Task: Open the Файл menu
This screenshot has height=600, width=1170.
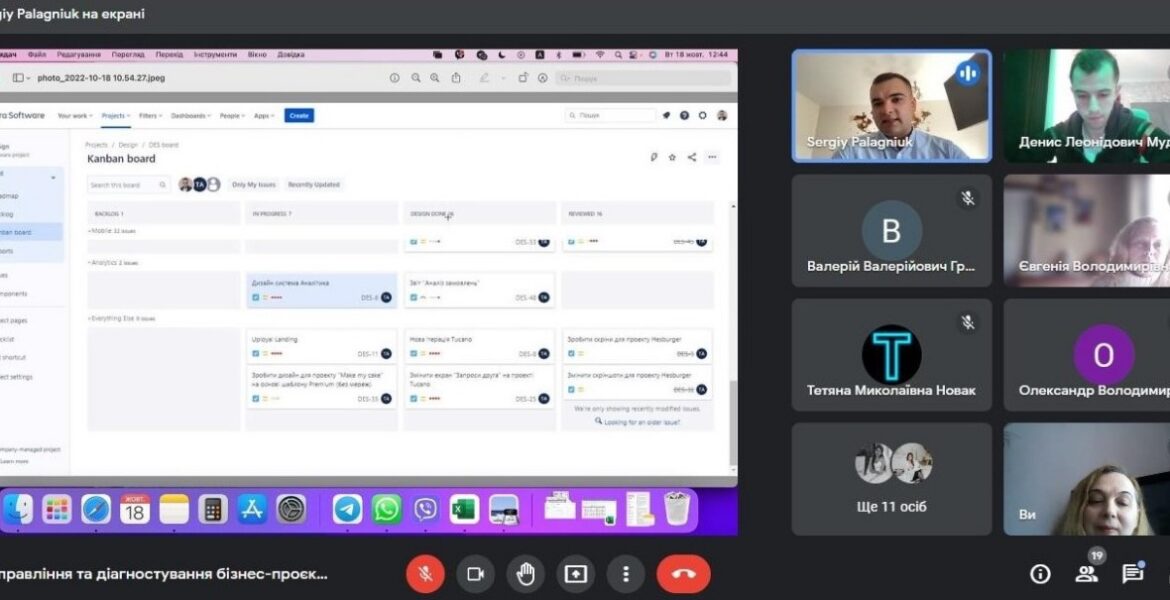Action: [37, 54]
